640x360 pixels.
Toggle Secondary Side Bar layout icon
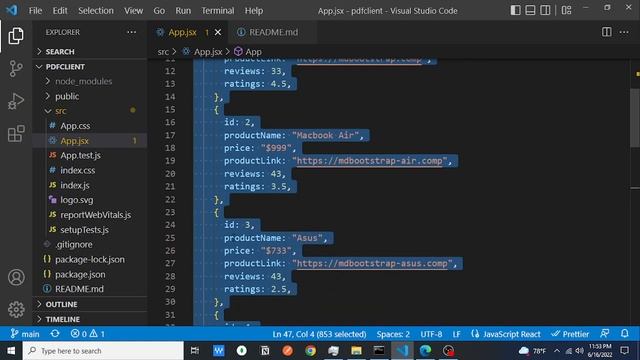click(545, 10)
